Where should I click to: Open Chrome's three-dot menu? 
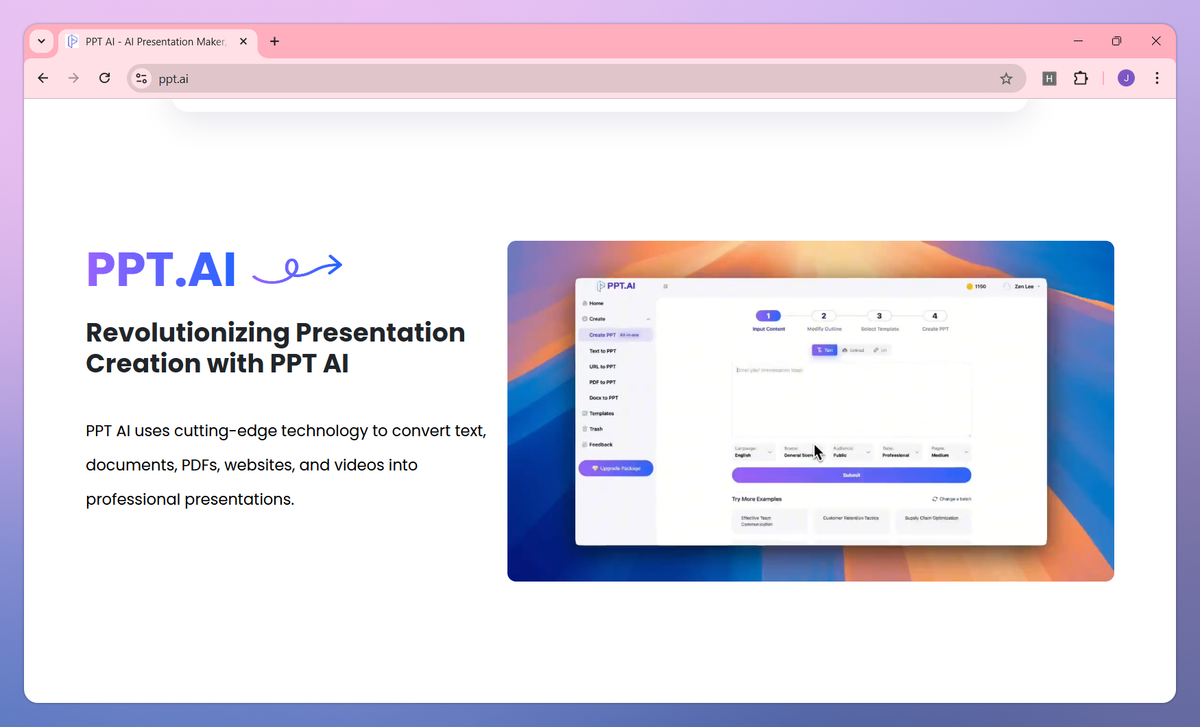1157,78
